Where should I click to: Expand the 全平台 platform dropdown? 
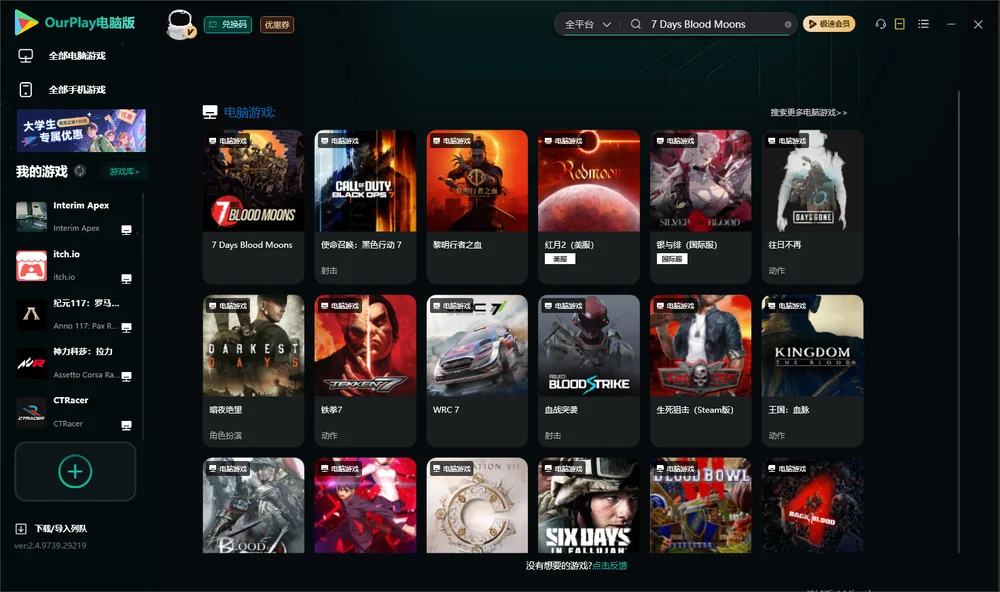[587, 24]
